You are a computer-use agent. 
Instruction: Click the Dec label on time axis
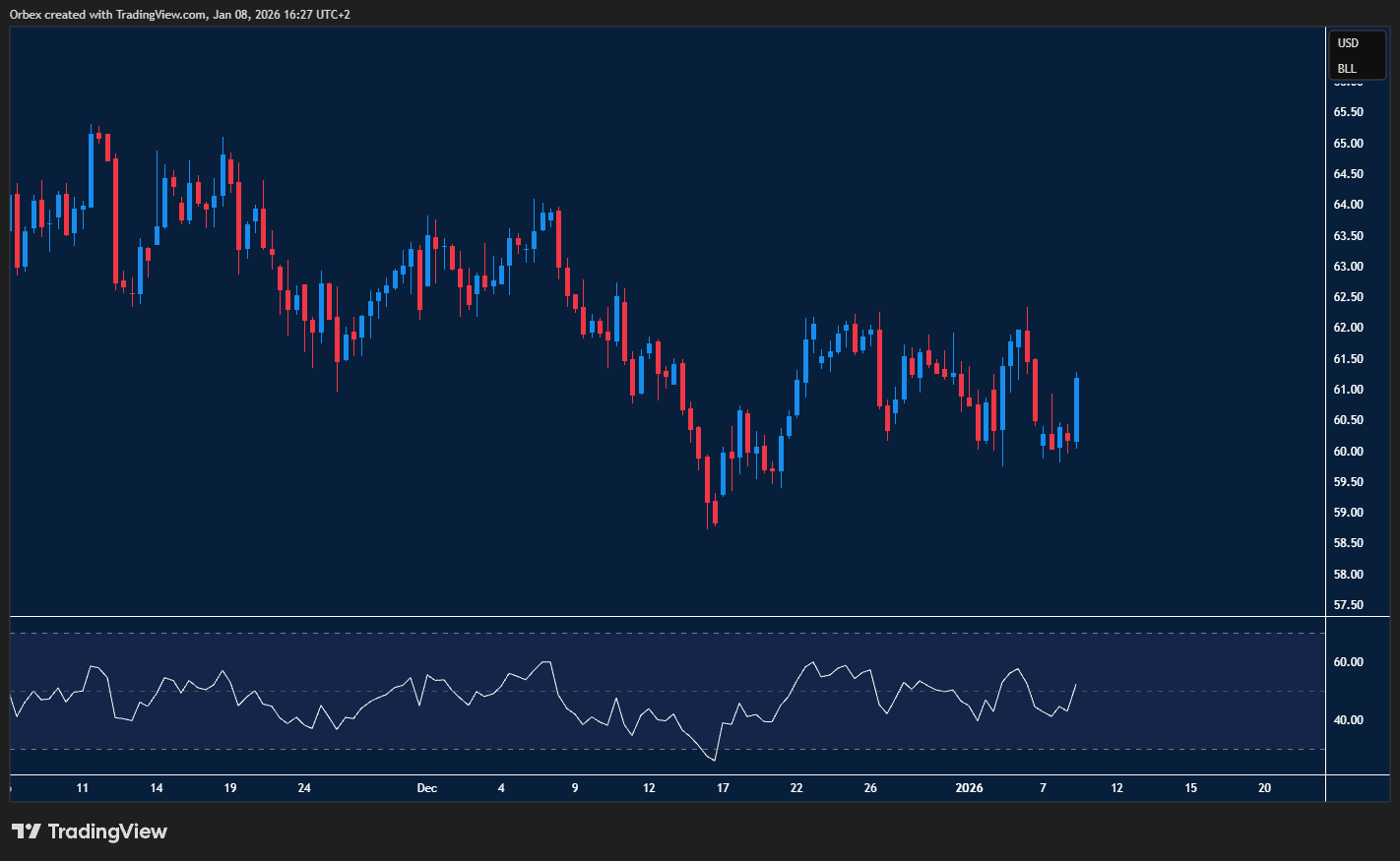(x=426, y=788)
